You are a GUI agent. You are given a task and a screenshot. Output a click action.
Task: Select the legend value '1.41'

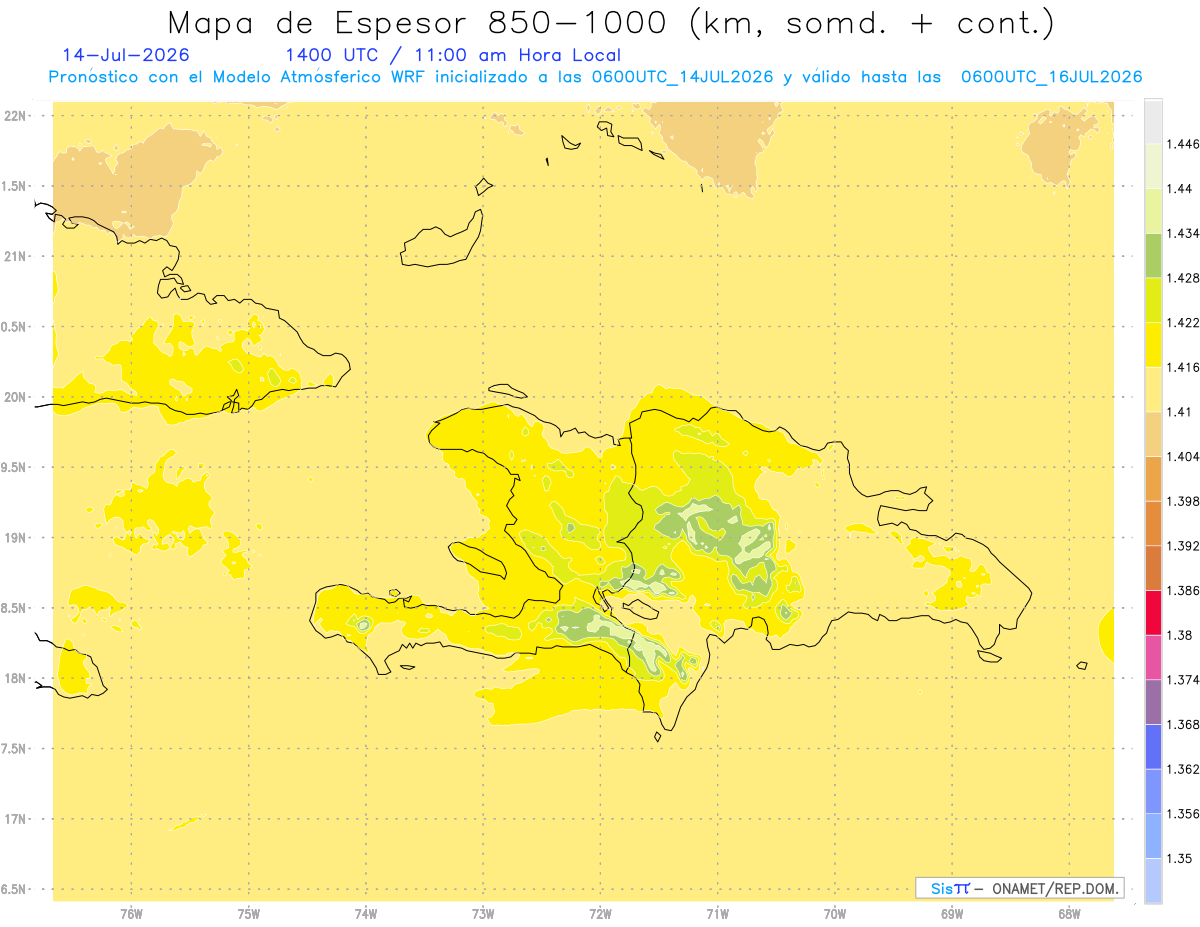pos(1180,412)
